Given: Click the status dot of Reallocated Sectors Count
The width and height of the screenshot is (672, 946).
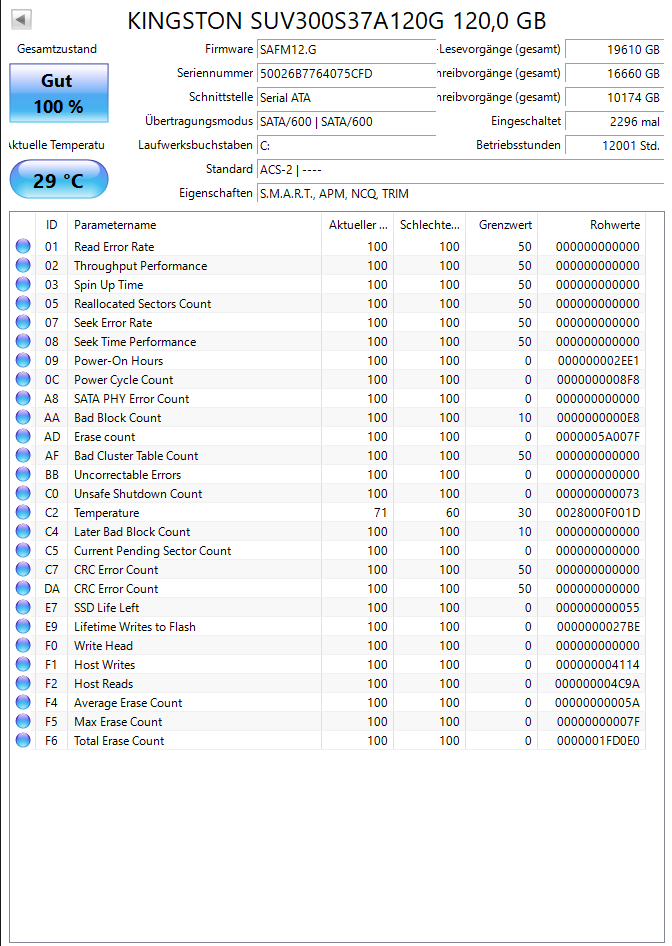Looking at the screenshot, I should coord(23,303).
